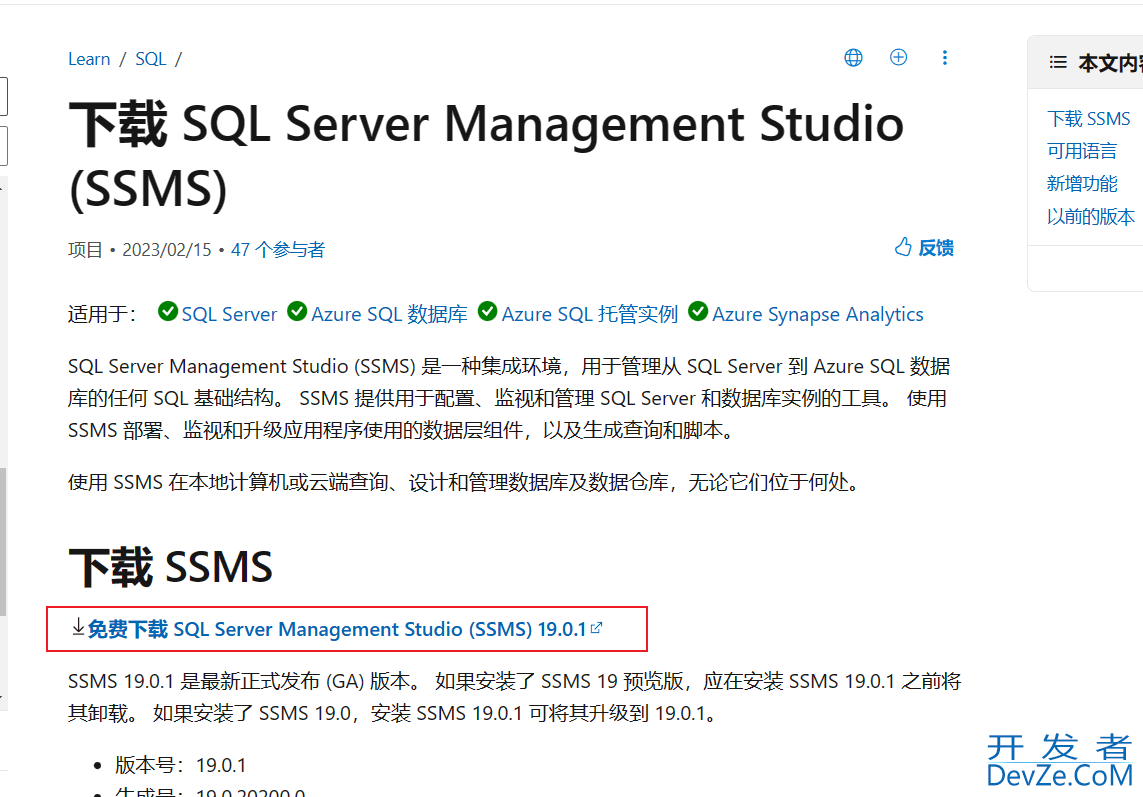
Task: Click the 版本号：19.0.1 bullet item
Action: click(x=181, y=765)
